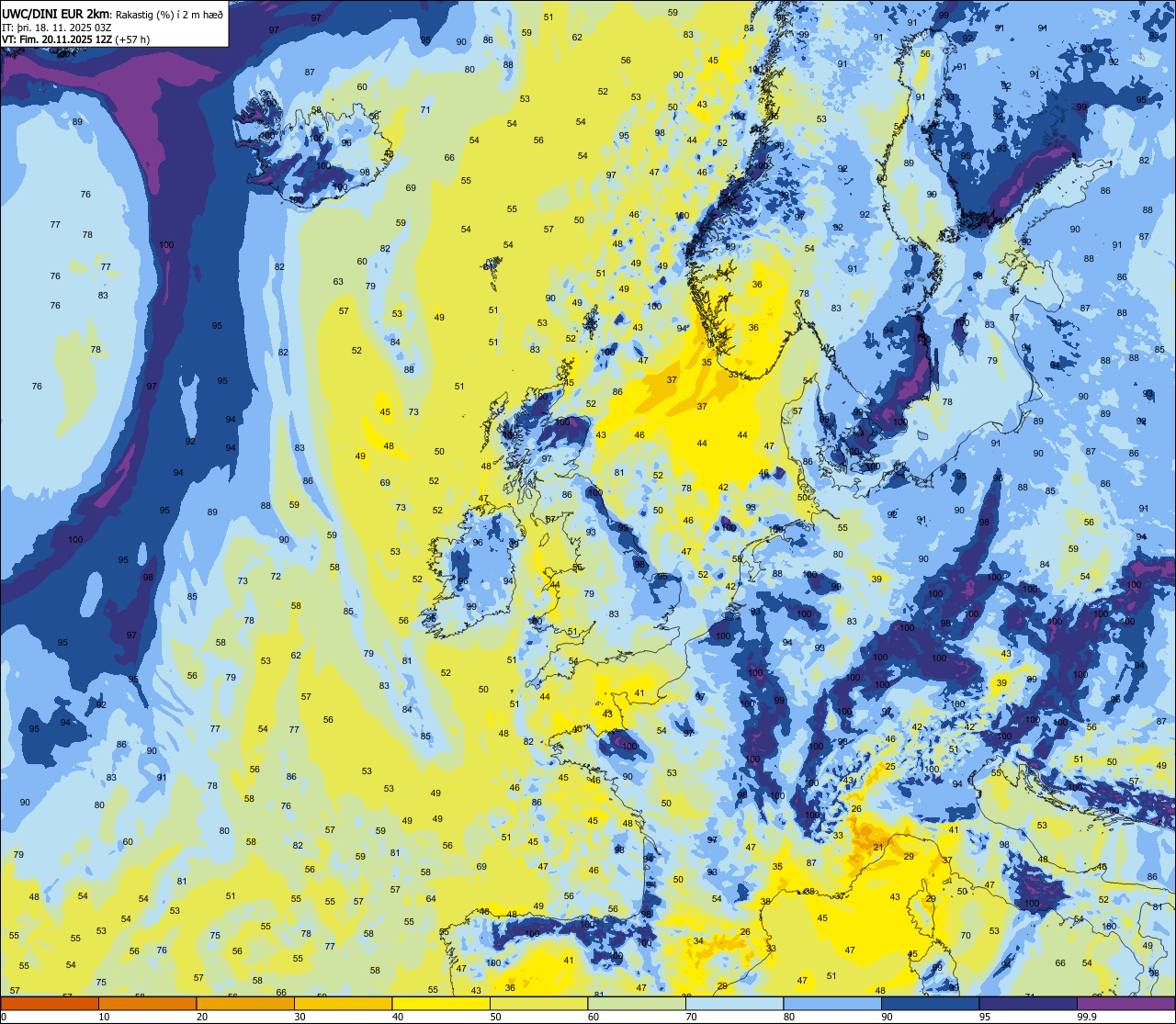The image size is (1176, 1024).
Task: Click the legend scale label 95
Action: [x=985, y=1017]
